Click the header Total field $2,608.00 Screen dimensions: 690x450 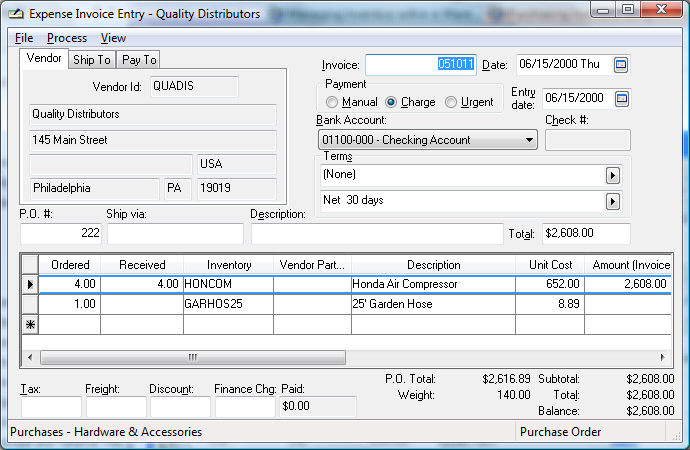[586, 233]
